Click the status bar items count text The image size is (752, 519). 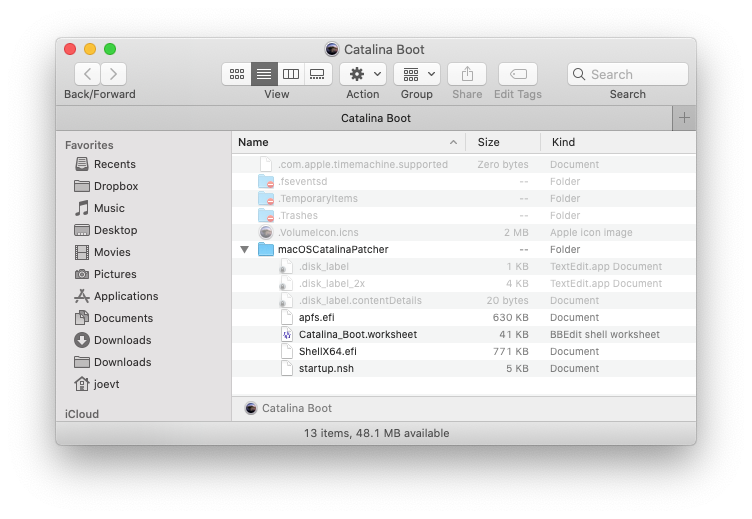[x=376, y=433]
